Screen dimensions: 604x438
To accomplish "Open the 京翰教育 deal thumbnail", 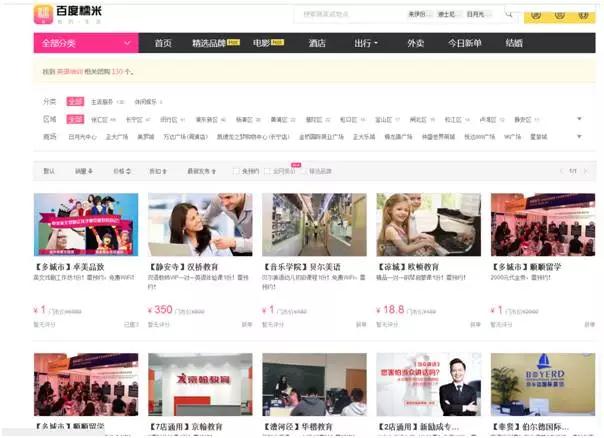I will tap(200, 384).
